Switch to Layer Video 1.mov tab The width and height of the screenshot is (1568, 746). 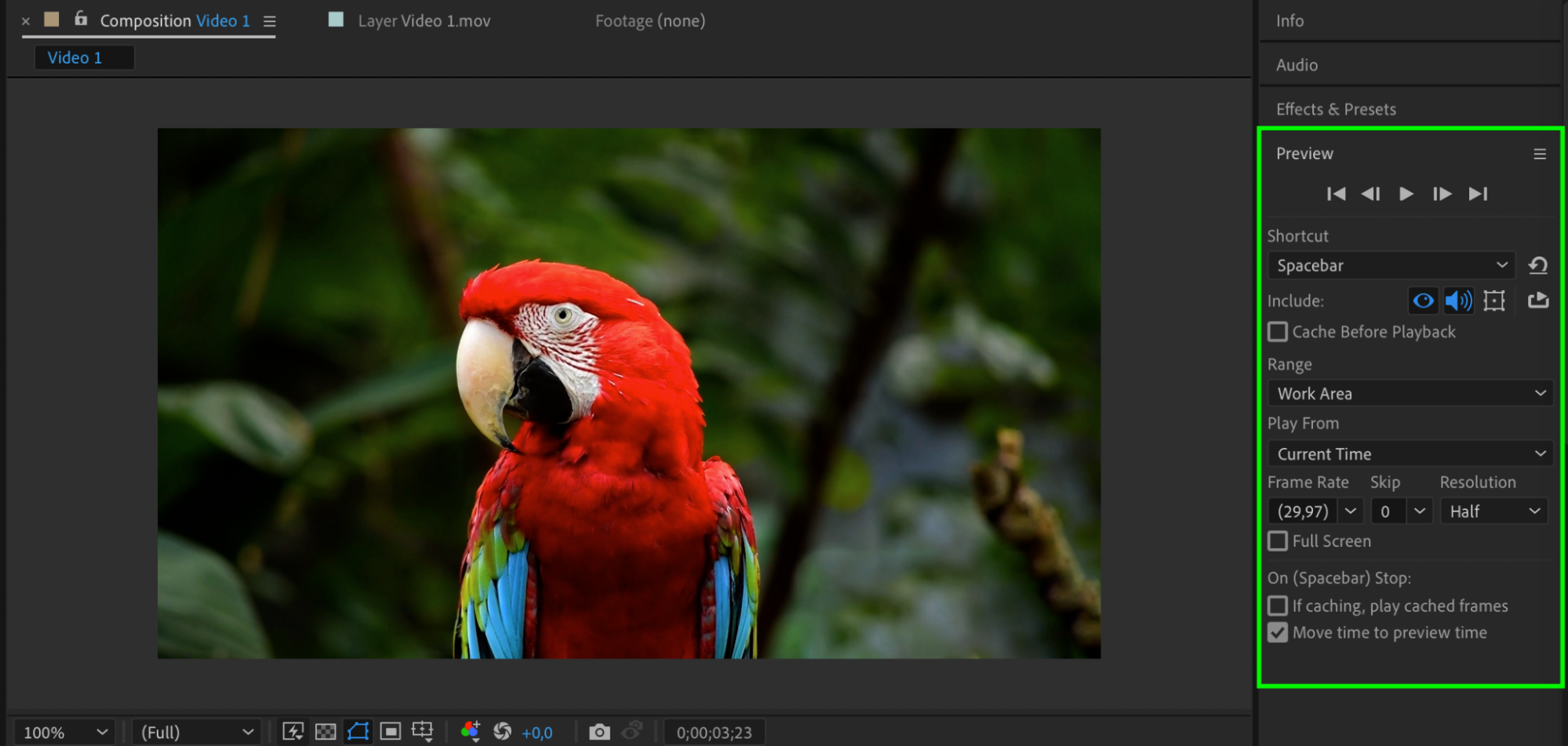click(424, 21)
